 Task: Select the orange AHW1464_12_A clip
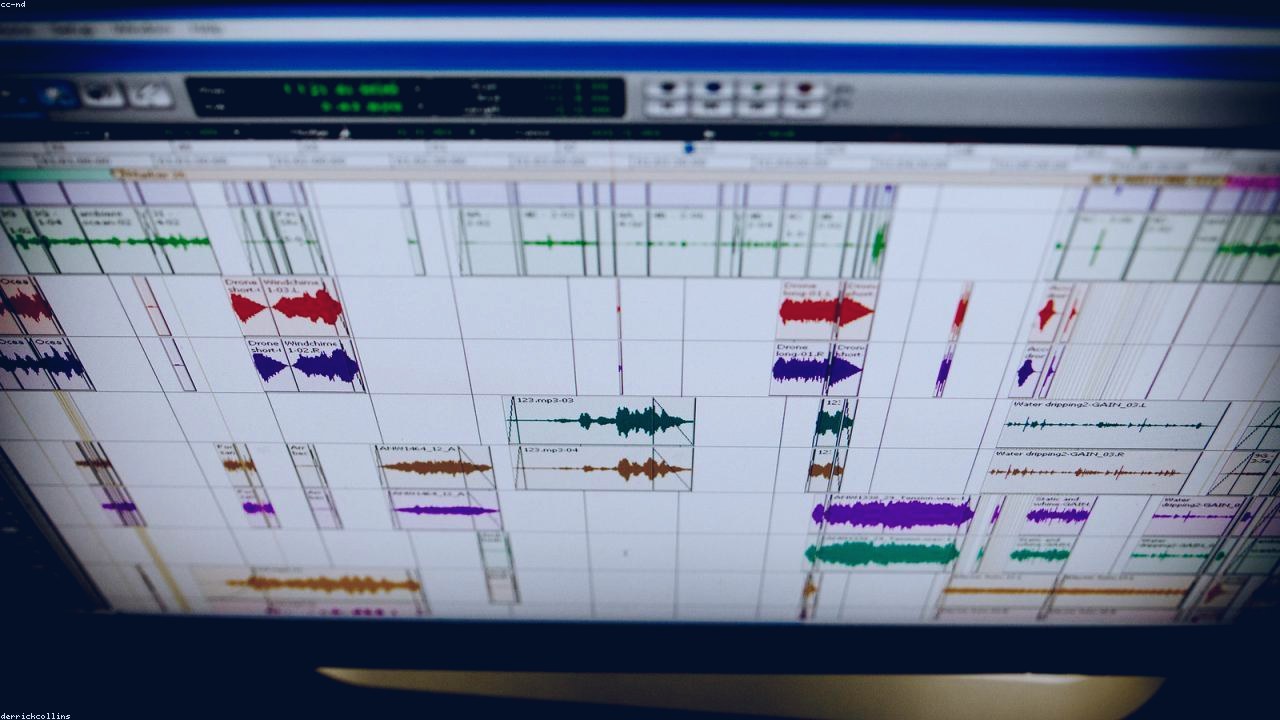pos(435,466)
